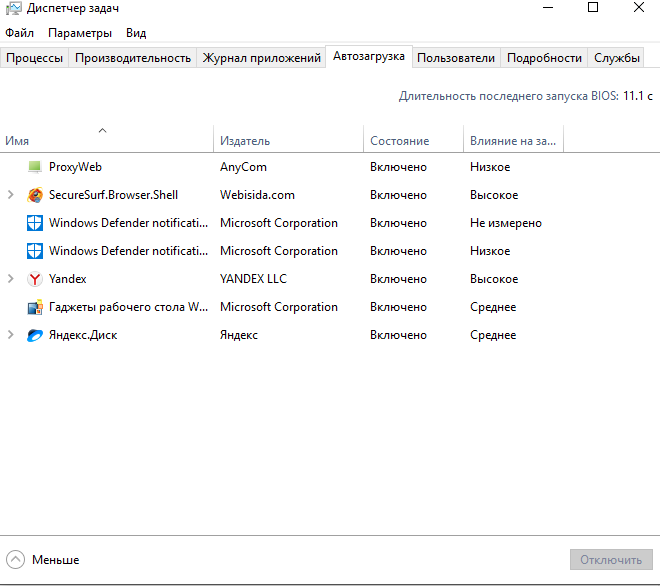Image resolution: width=660 pixels, height=586 pixels.
Task: Click the Низкое impact in ProxyWeb row
Action: [x=490, y=167]
